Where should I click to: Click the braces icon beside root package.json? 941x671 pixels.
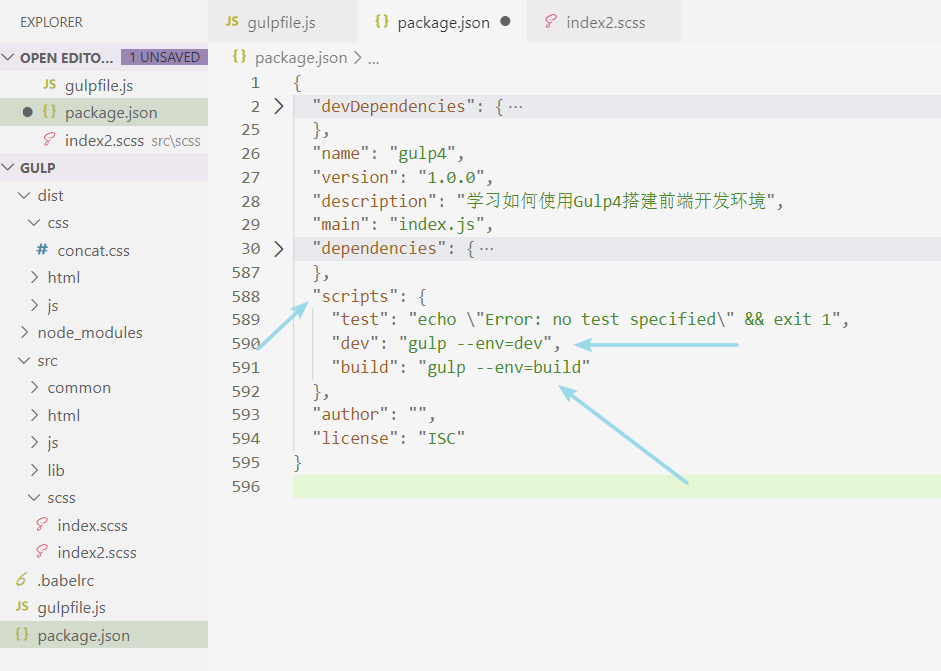21,635
